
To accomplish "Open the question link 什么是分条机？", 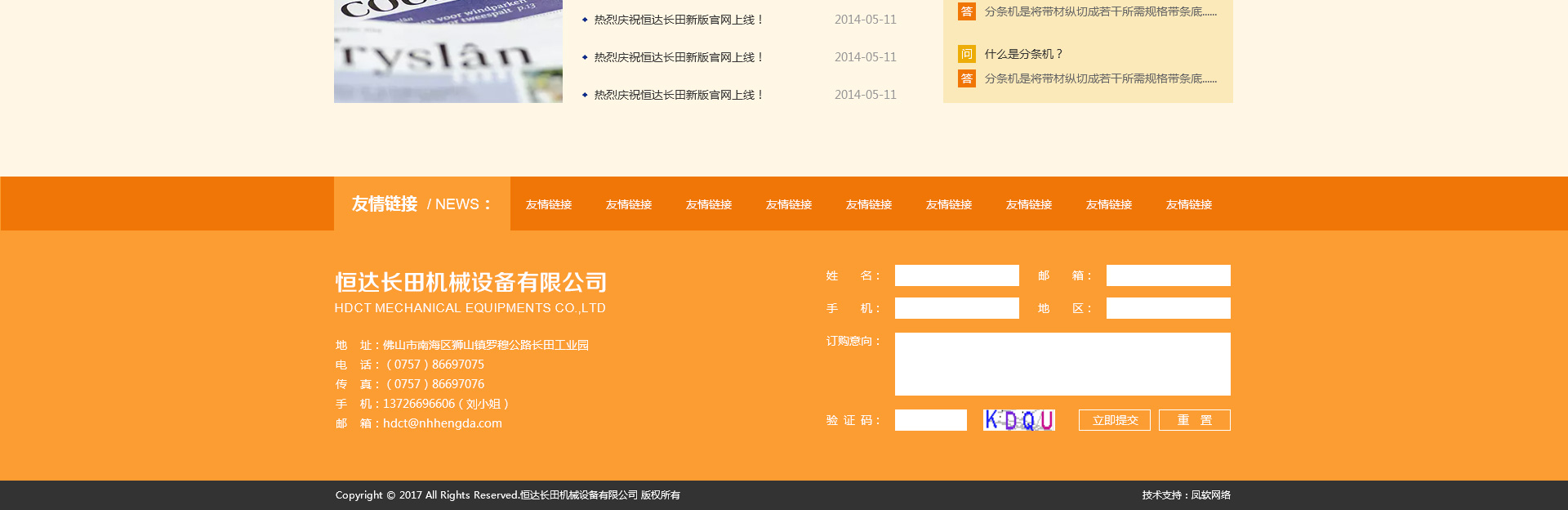I will pyautogui.click(x=1023, y=54).
